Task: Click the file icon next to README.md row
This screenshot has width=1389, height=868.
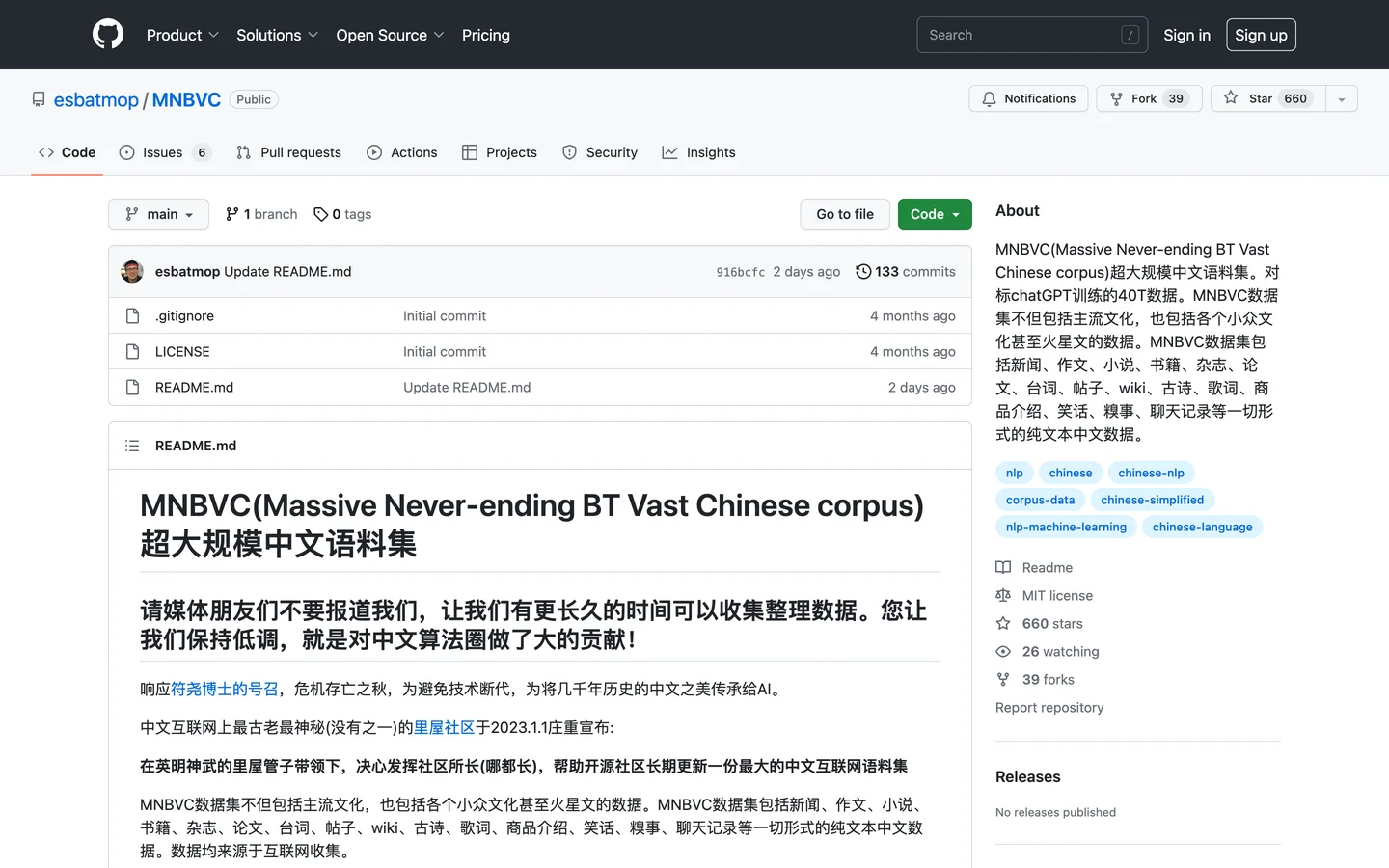Action: pos(133,388)
